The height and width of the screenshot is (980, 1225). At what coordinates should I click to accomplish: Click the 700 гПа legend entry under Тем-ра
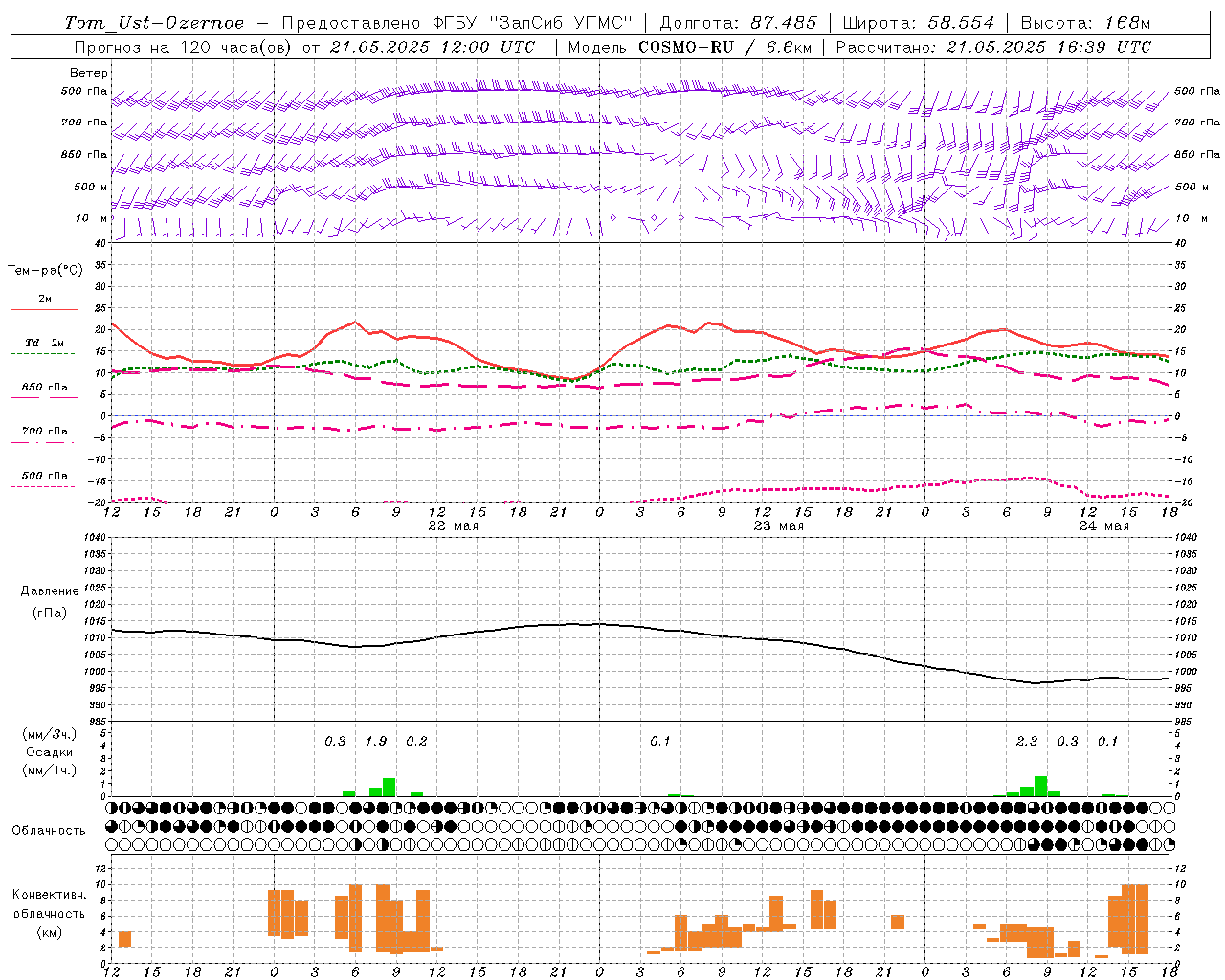(x=45, y=432)
